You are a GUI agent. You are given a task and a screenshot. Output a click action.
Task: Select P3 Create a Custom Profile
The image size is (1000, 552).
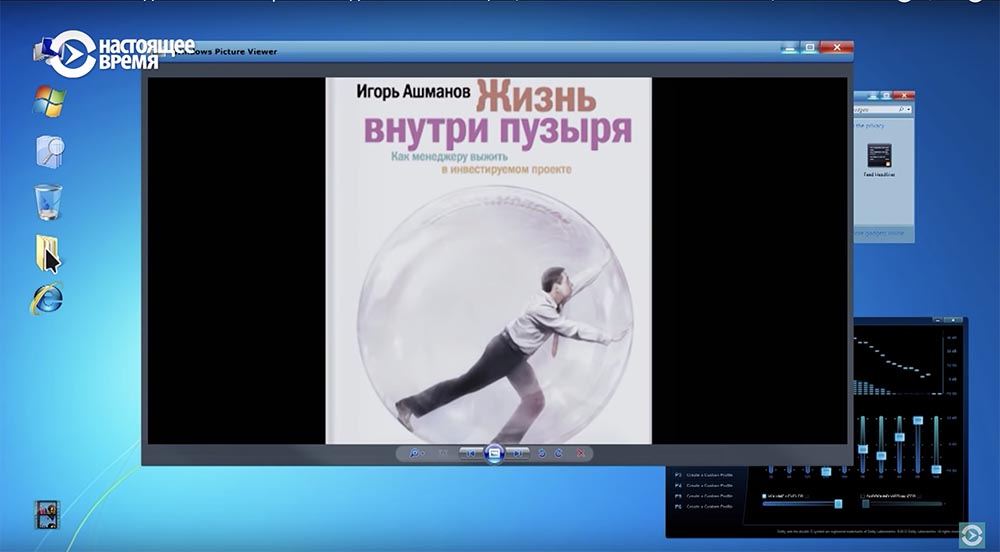(x=704, y=475)
